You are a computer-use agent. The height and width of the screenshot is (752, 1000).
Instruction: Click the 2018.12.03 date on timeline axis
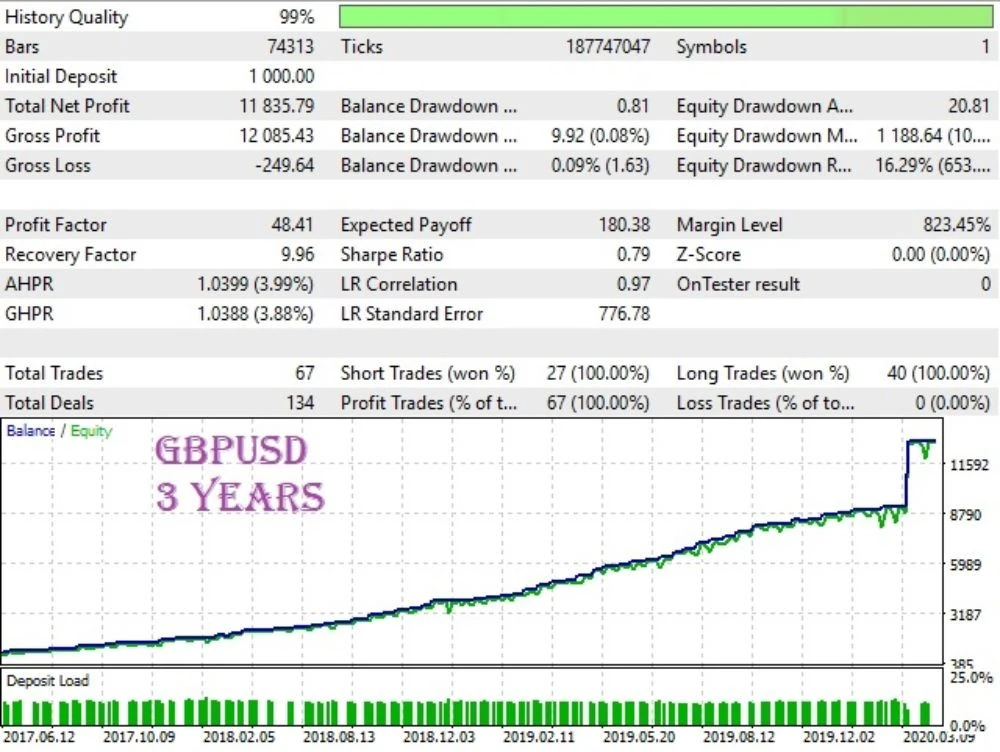(x=439, y=737)
